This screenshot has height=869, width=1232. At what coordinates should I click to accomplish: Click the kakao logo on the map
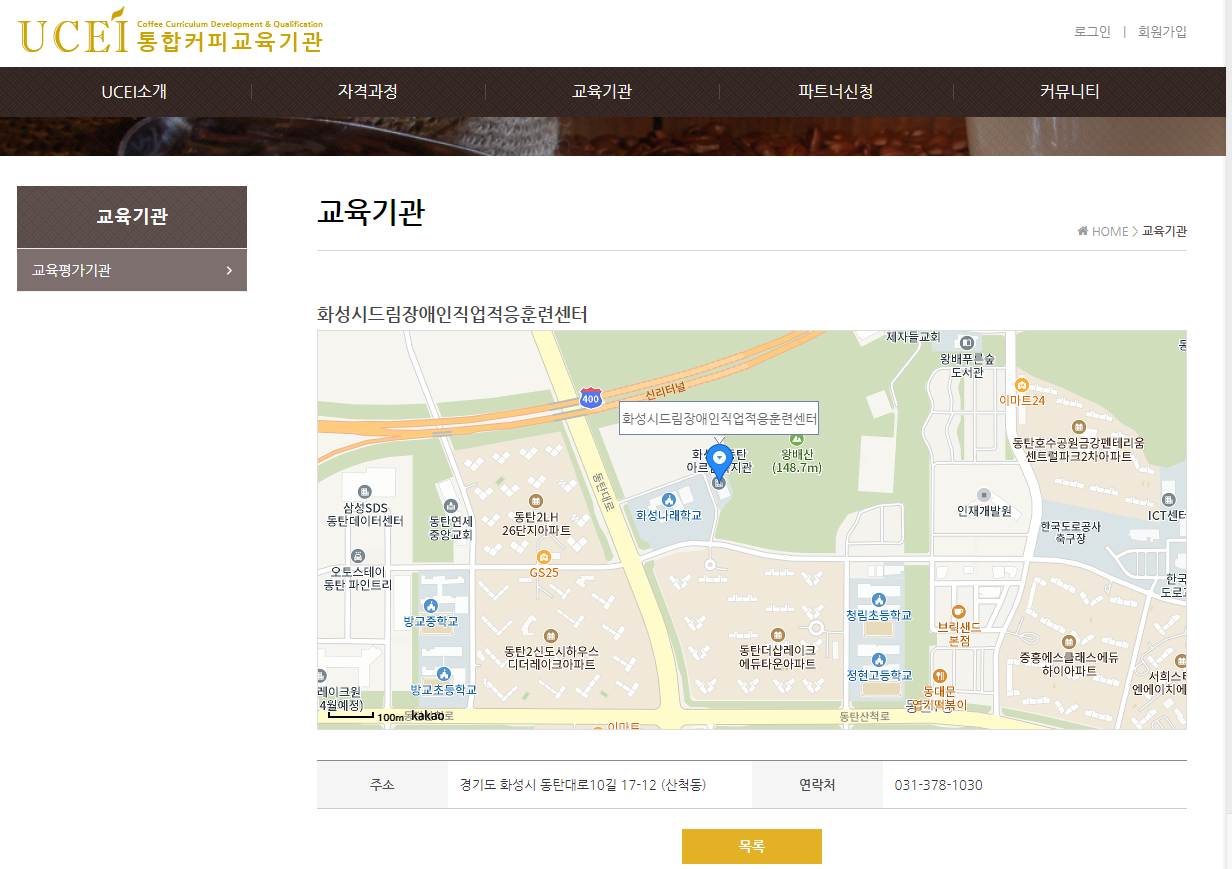click(x=428, y=716)
